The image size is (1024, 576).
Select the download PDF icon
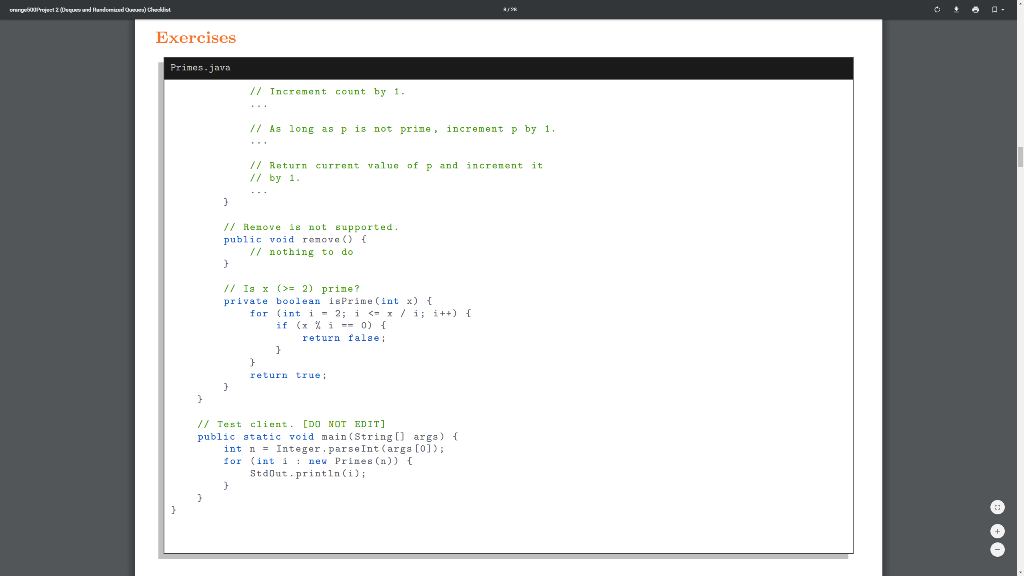coord(956,9)
